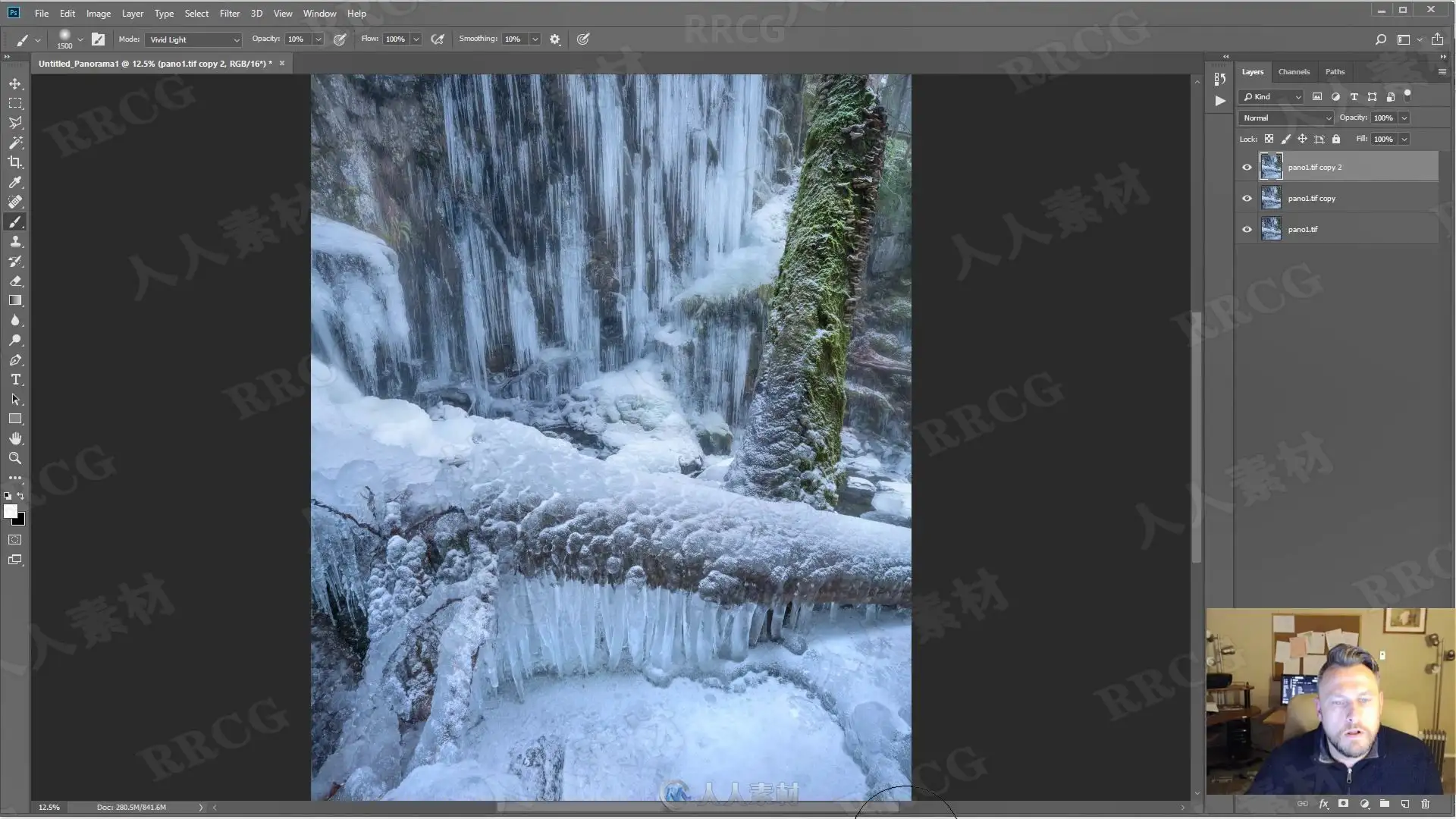Image resolution: width=1456 pixels, height=819 pixels.
Task: Open the Filter menu
Action: [229, 14]
